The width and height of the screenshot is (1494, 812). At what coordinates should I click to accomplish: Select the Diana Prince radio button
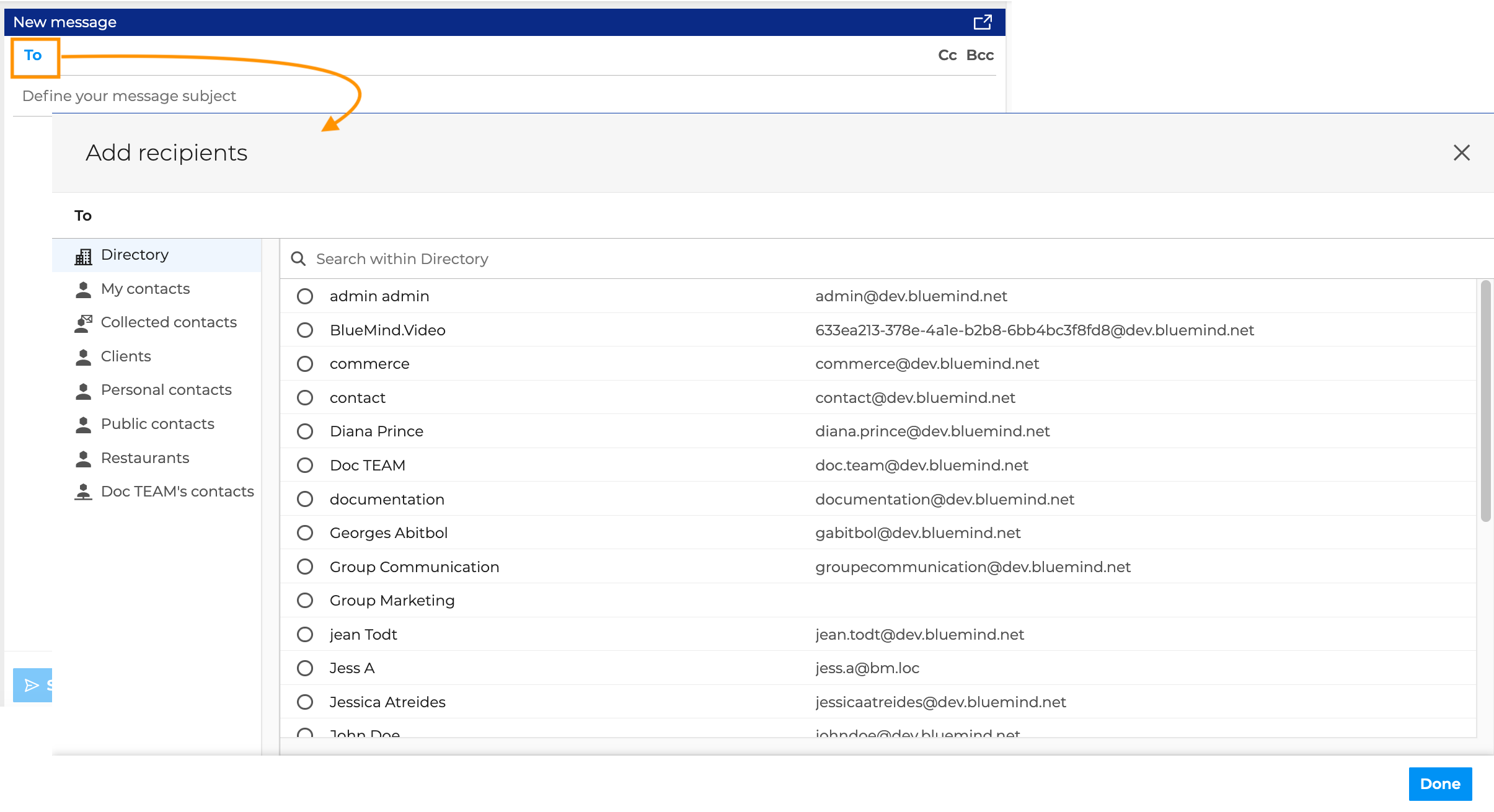pyautogui.click(x=305, y=431)
